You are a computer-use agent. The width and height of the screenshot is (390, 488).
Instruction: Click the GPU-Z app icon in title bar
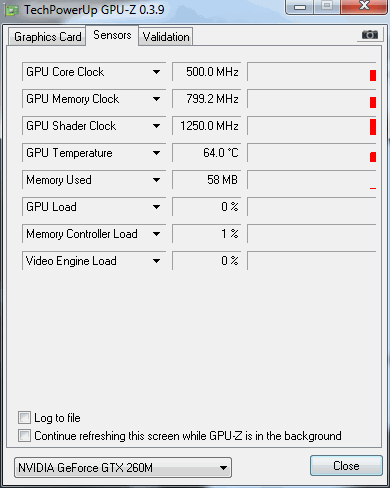pos(12,11)
